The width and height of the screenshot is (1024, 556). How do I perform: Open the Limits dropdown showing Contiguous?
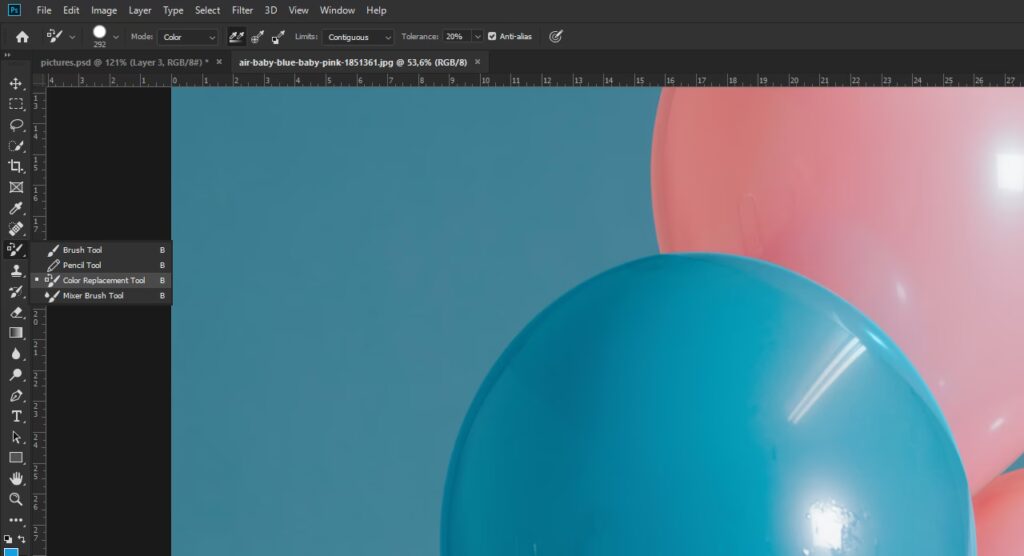[358, 37]
